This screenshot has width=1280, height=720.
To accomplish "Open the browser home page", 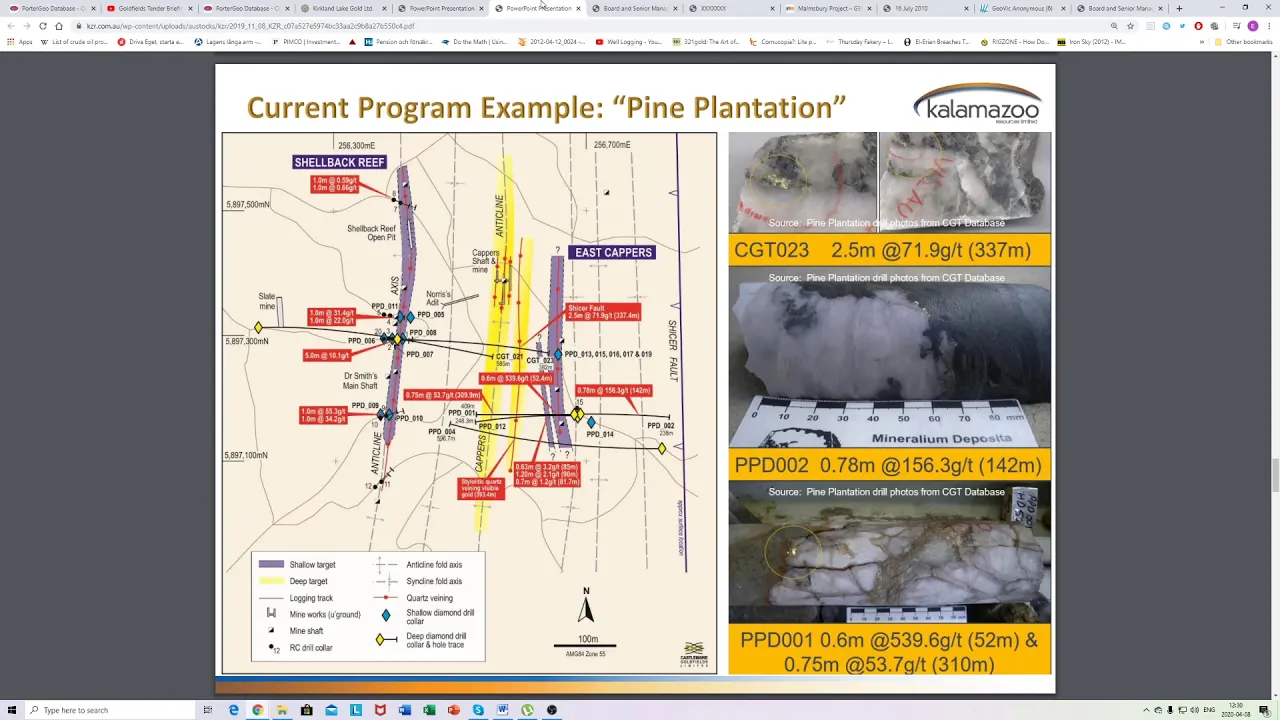I will pos(60,26).
